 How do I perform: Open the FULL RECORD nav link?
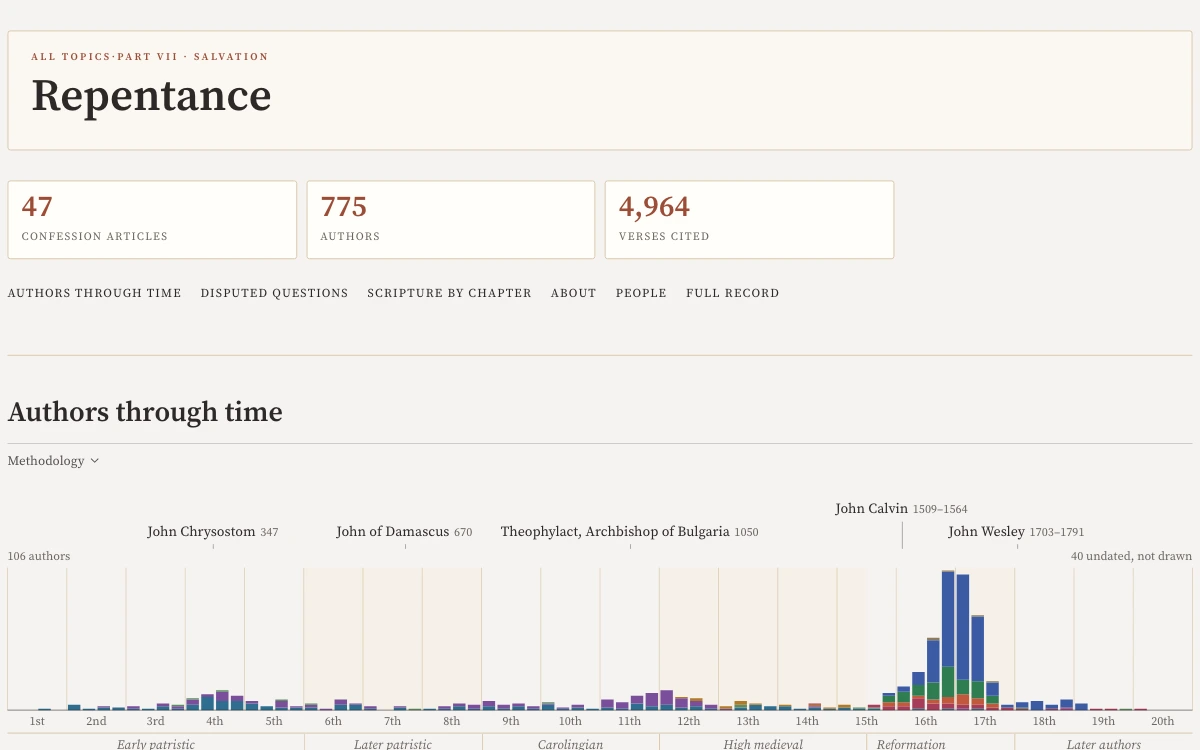point(732,293)
